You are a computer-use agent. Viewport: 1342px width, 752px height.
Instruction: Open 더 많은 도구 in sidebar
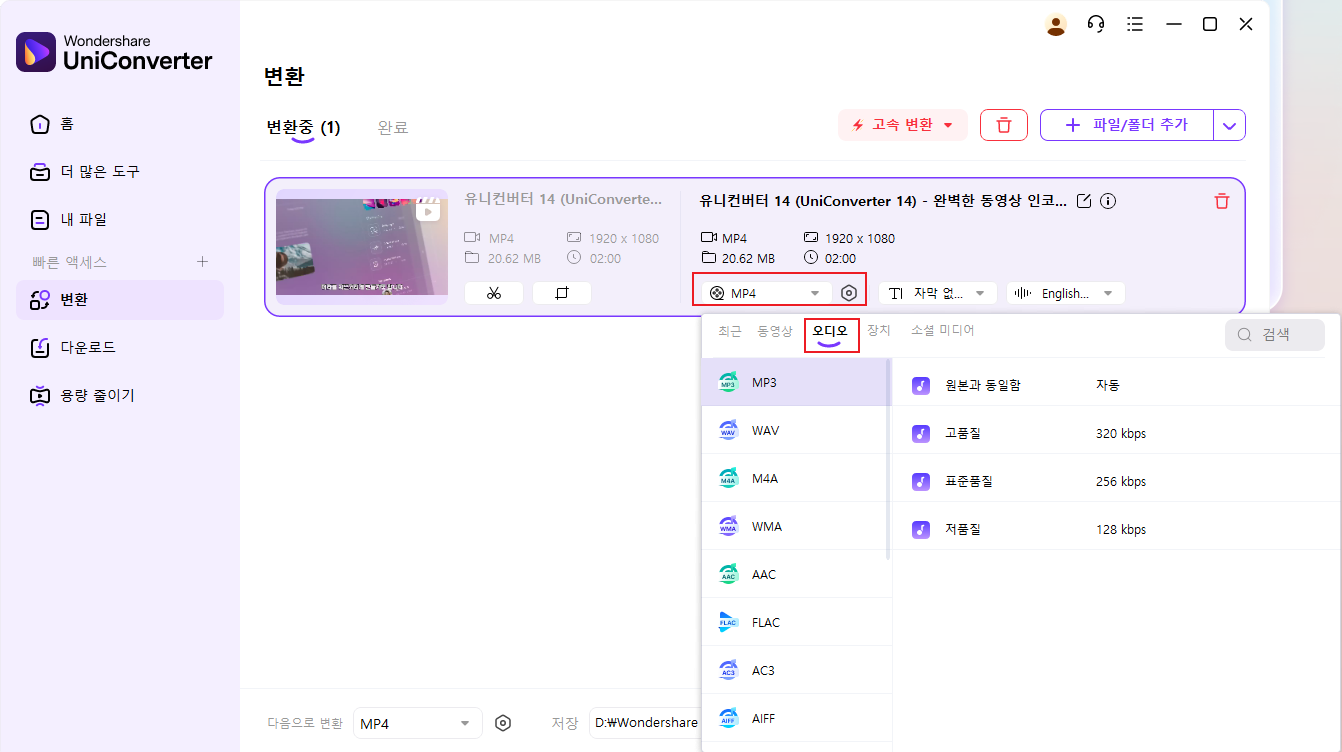pos(120,172)
